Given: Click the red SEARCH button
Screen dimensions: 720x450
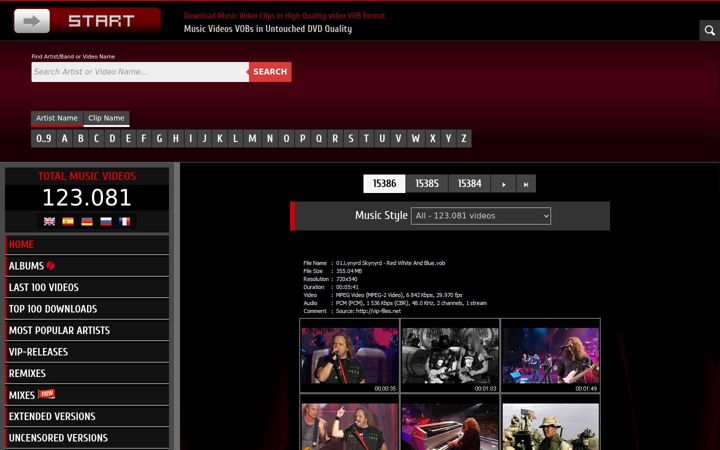Looking at the screenshot, I should click(270, 72).
